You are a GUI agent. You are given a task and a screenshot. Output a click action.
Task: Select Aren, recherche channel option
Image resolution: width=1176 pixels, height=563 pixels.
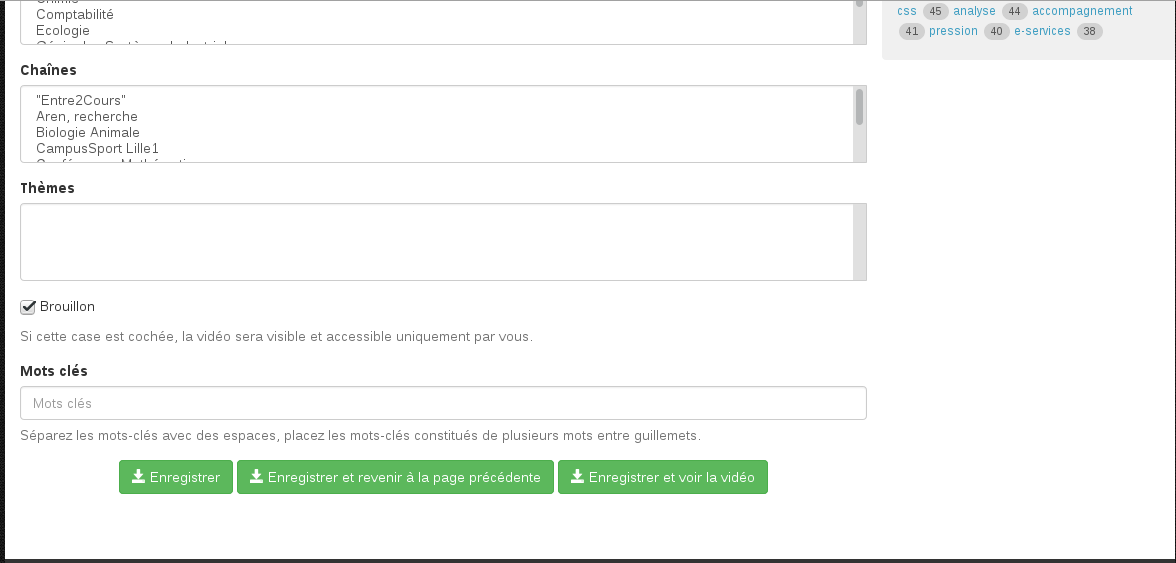(x=87, y=117)
